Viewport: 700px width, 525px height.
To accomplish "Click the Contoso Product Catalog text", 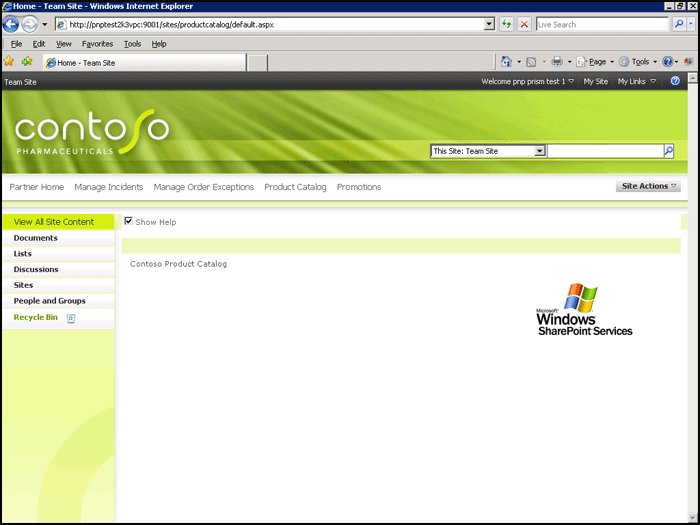I will point(178,264).
